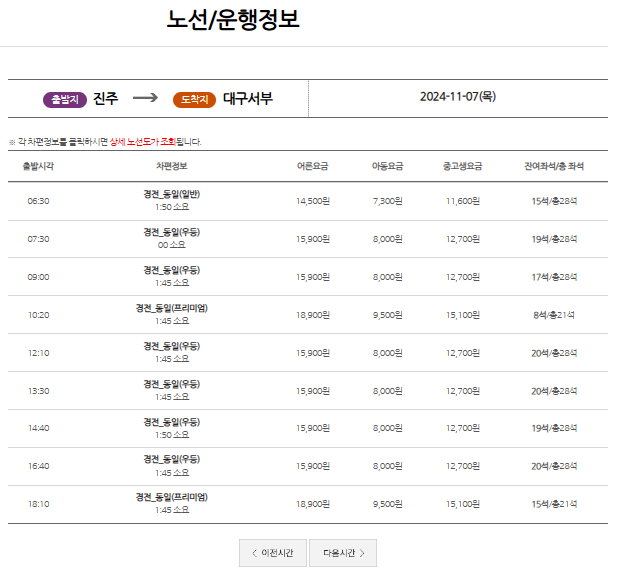
Task: Click the 15석/총28석 seats cell
Action: pos(554,201)
